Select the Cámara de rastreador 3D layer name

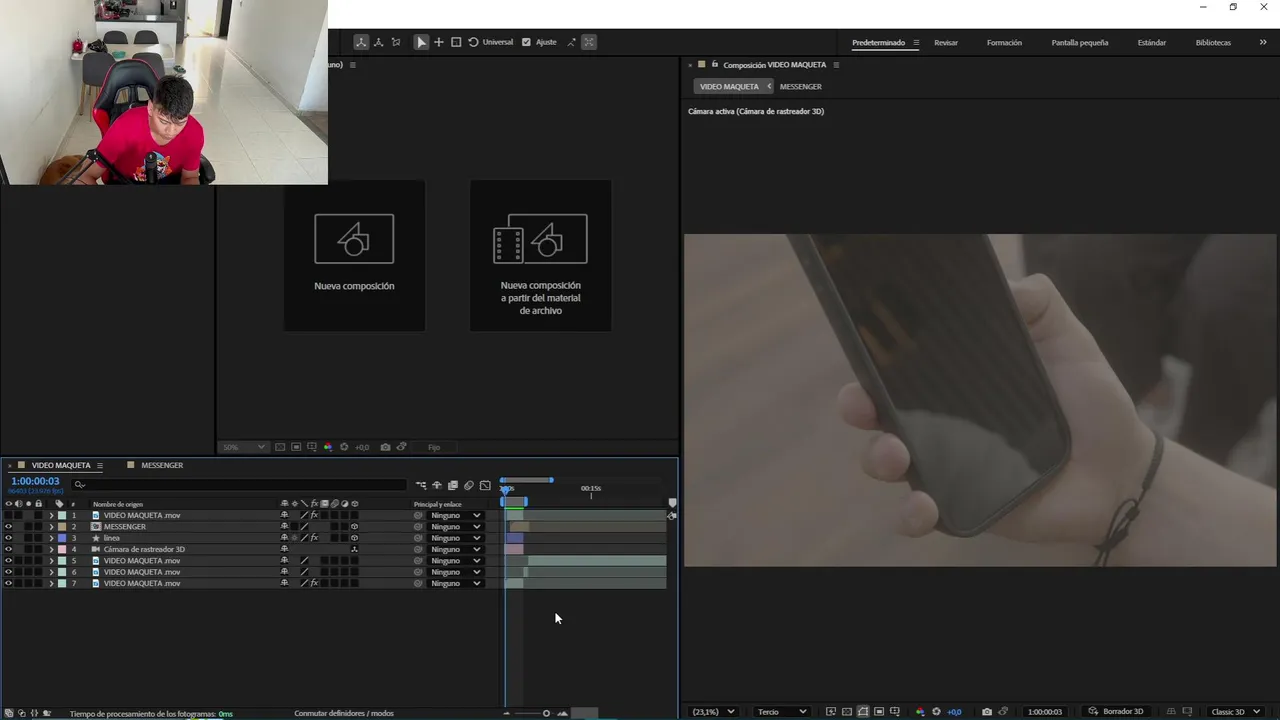[x=144, y=549]
